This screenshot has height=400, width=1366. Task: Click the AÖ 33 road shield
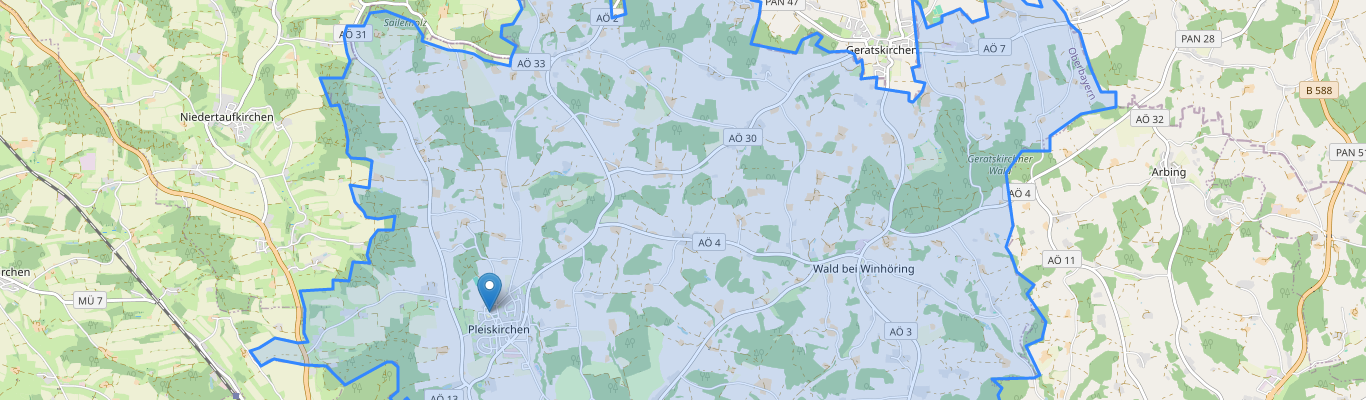532,63
